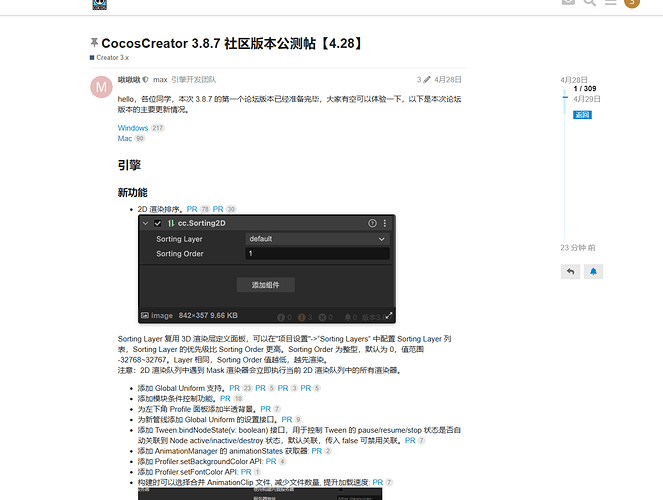Click the 新功能 subheading
Screen dimensions: 663x500
(132, 192)
